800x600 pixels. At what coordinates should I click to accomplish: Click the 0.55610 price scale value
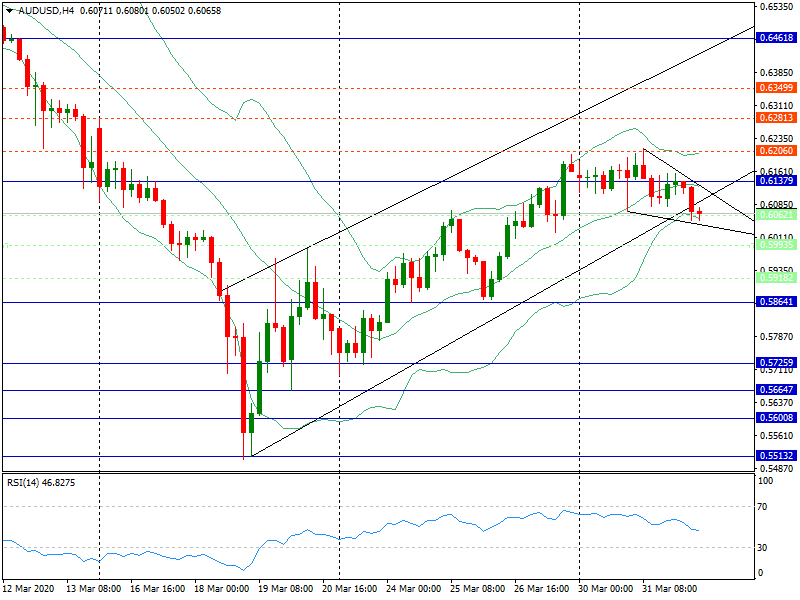pos(777,436)
